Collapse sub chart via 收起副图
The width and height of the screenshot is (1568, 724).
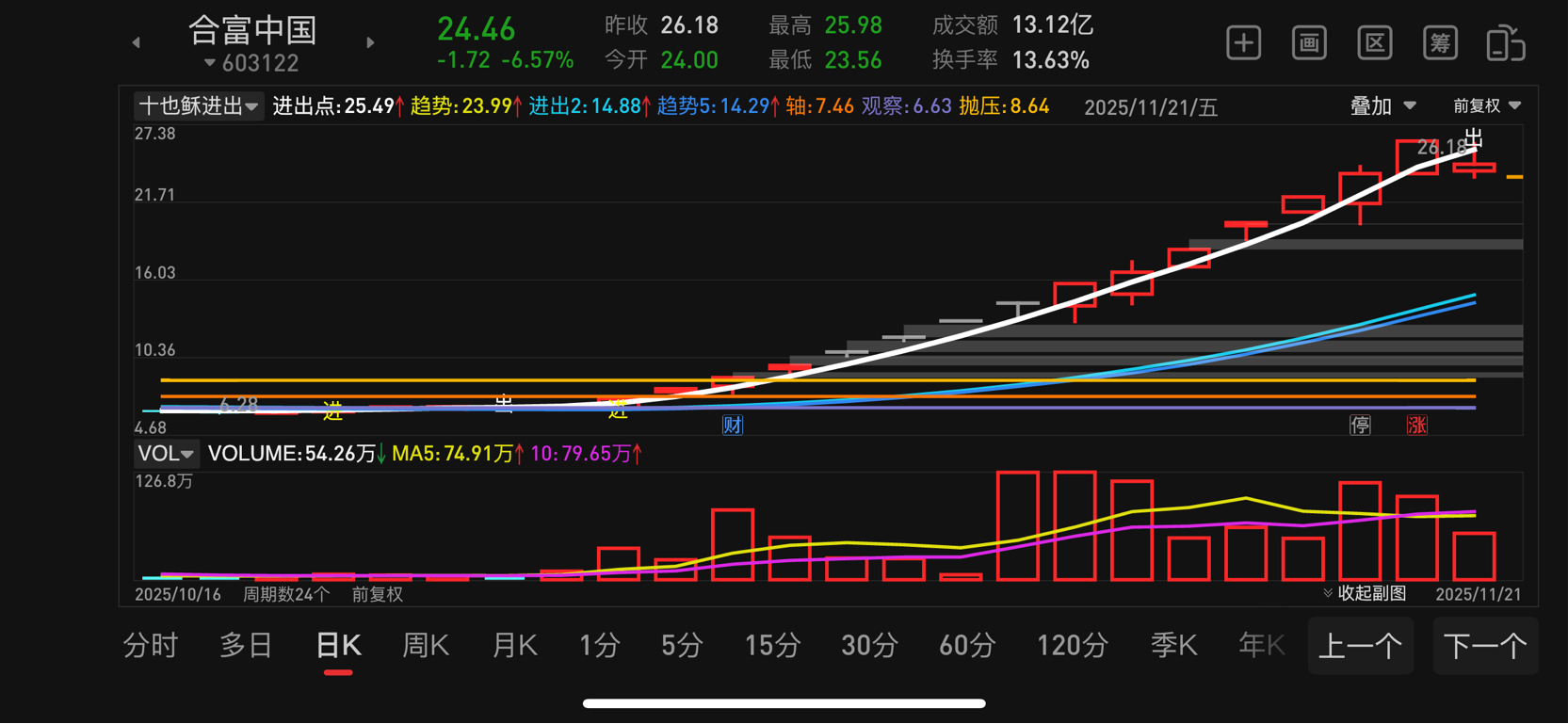pyautogui.click(x=1365, y=593)
